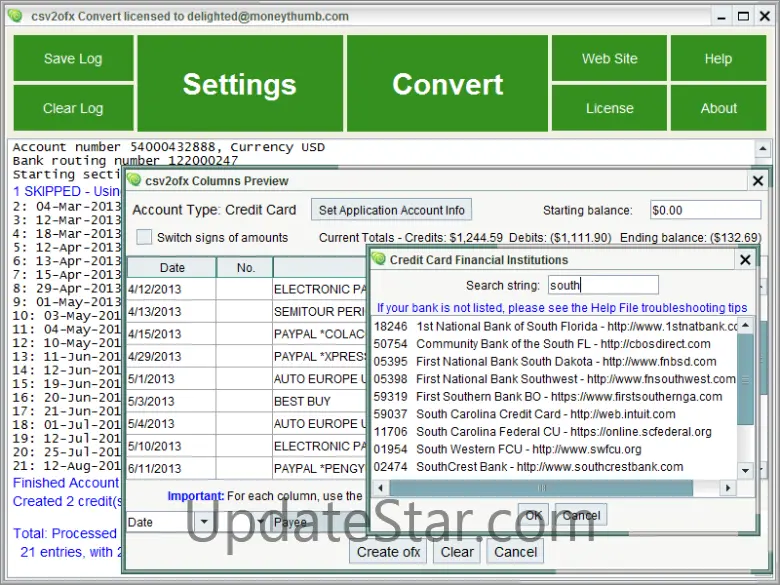The height and width of the screenshot is (585, 780).
Task: Select South Carolina Federal CU entry
Action: (x=554, y=432)
